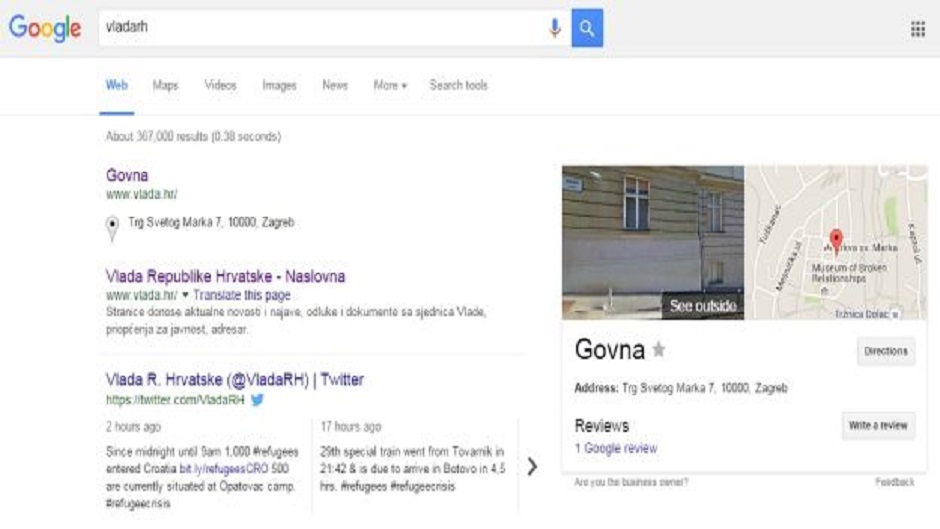This screenshot has height=529, width=940.
Task: Open the map thumbnail
Action: (x=836, y=242)
